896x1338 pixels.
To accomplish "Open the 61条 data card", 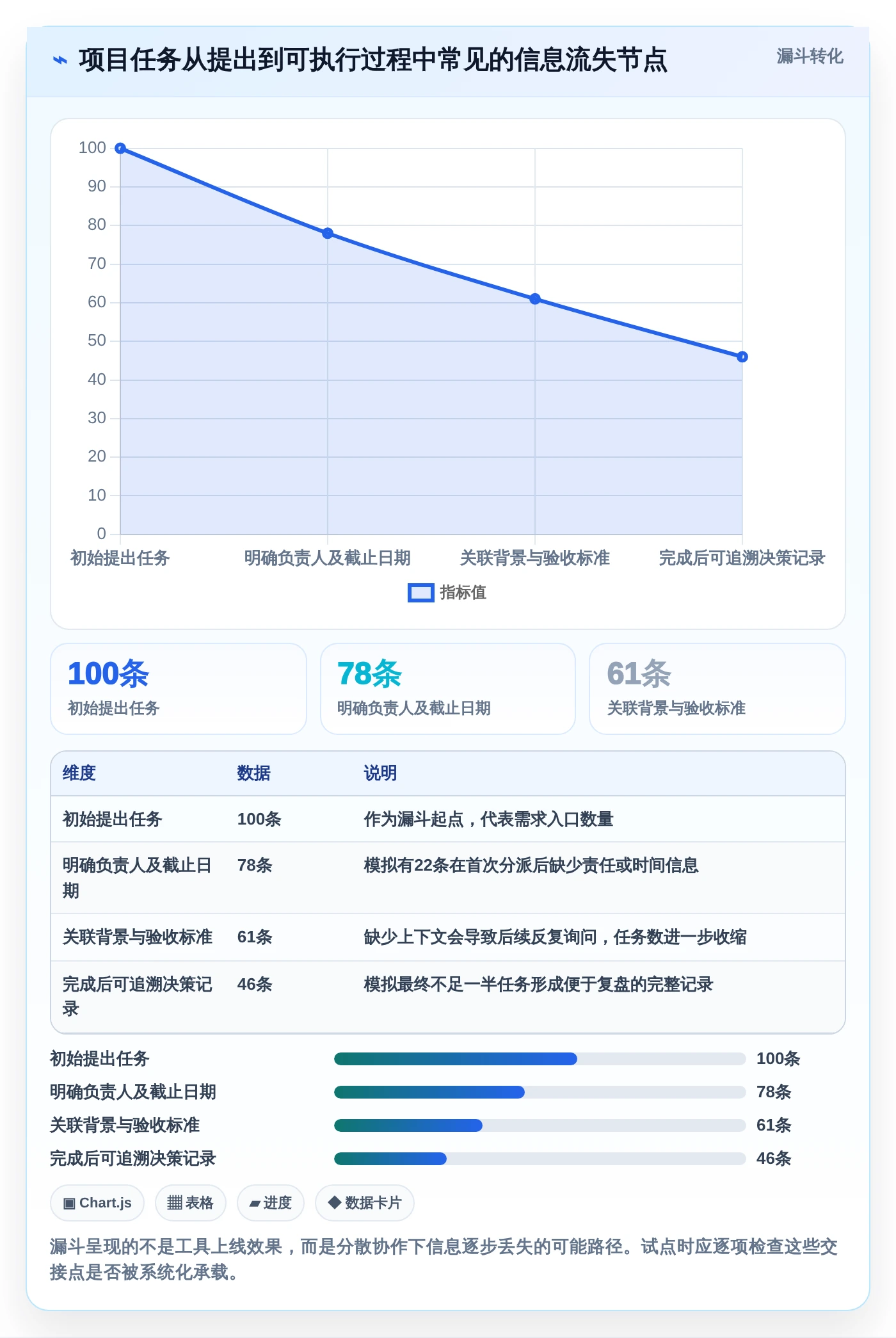I will click(717, 689).
